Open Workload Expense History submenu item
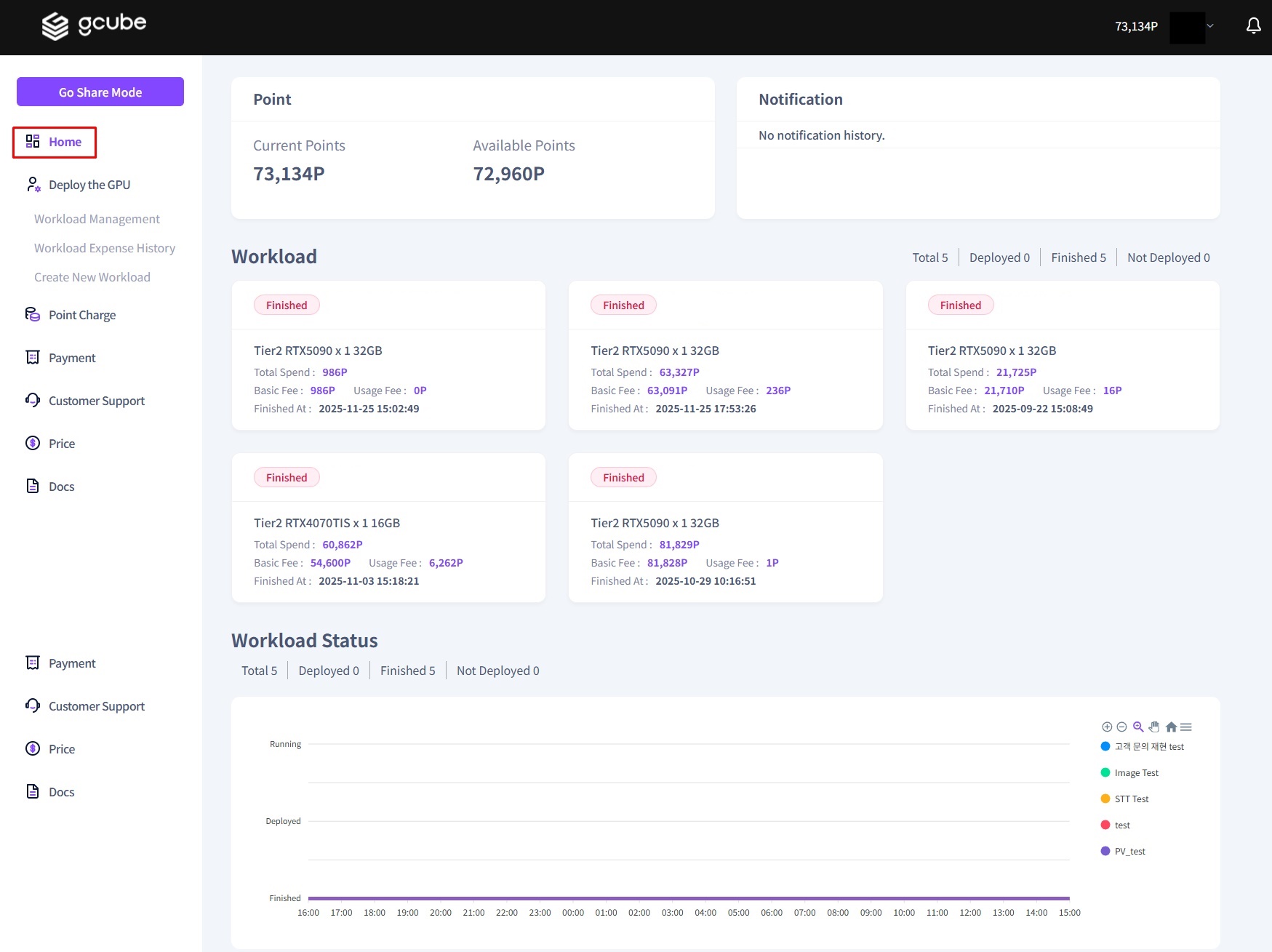Screen dimensions: 1272x952 click(x=105, y=248)
